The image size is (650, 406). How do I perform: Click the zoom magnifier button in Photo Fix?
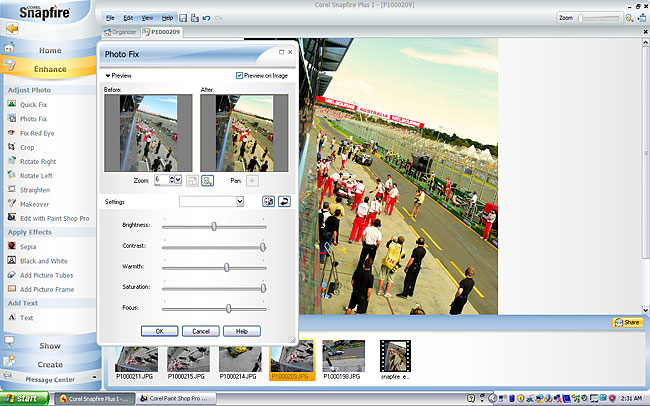click(208, 180)
